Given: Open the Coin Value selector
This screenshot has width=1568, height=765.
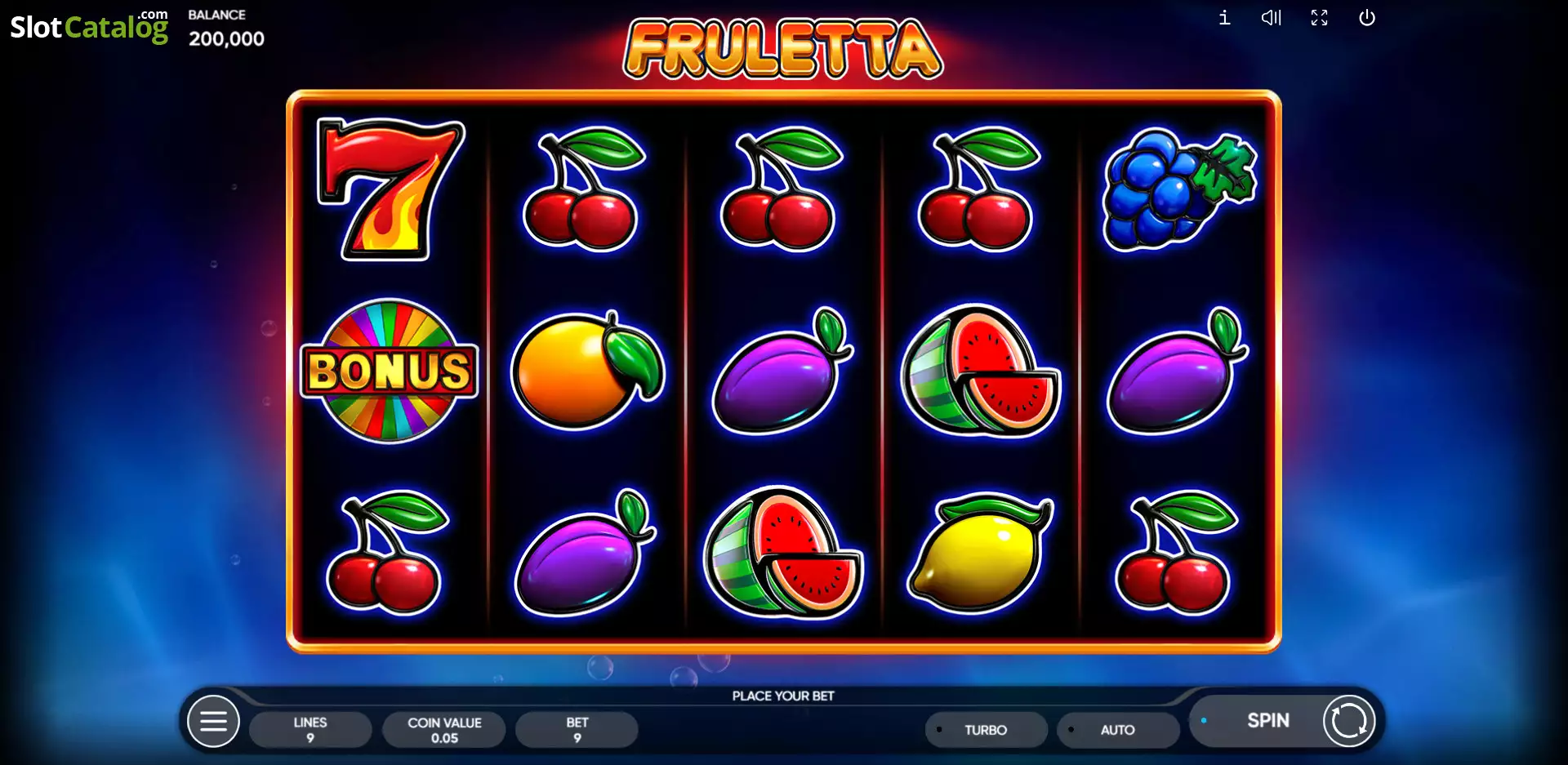Looking at the screenshot, I should [444, 729].
